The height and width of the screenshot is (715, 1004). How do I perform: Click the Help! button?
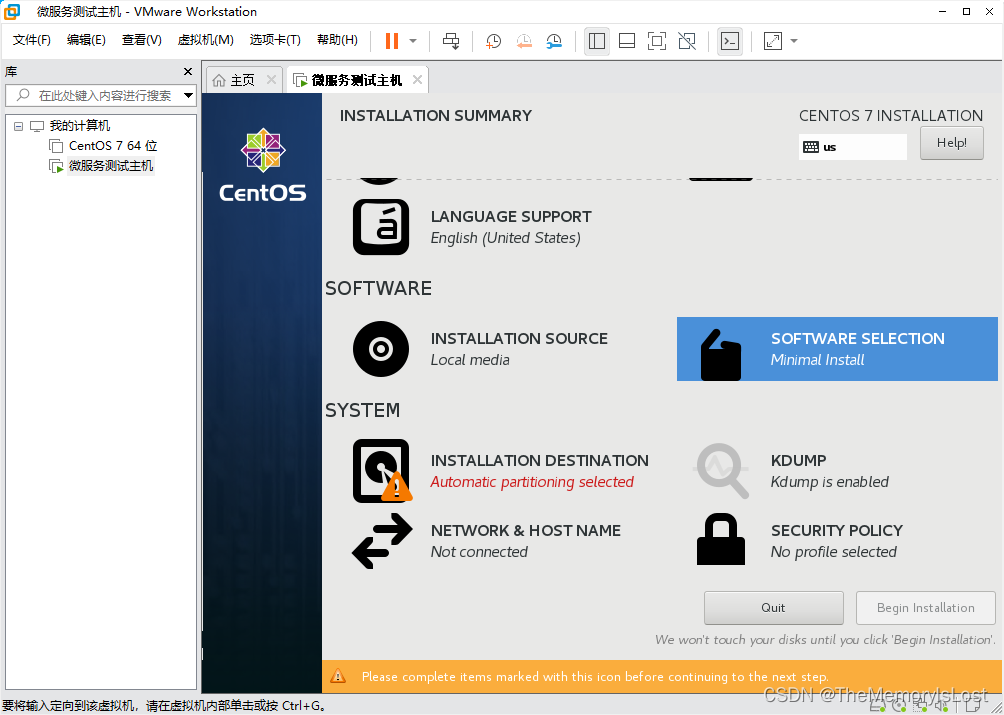tap(951, 143)
